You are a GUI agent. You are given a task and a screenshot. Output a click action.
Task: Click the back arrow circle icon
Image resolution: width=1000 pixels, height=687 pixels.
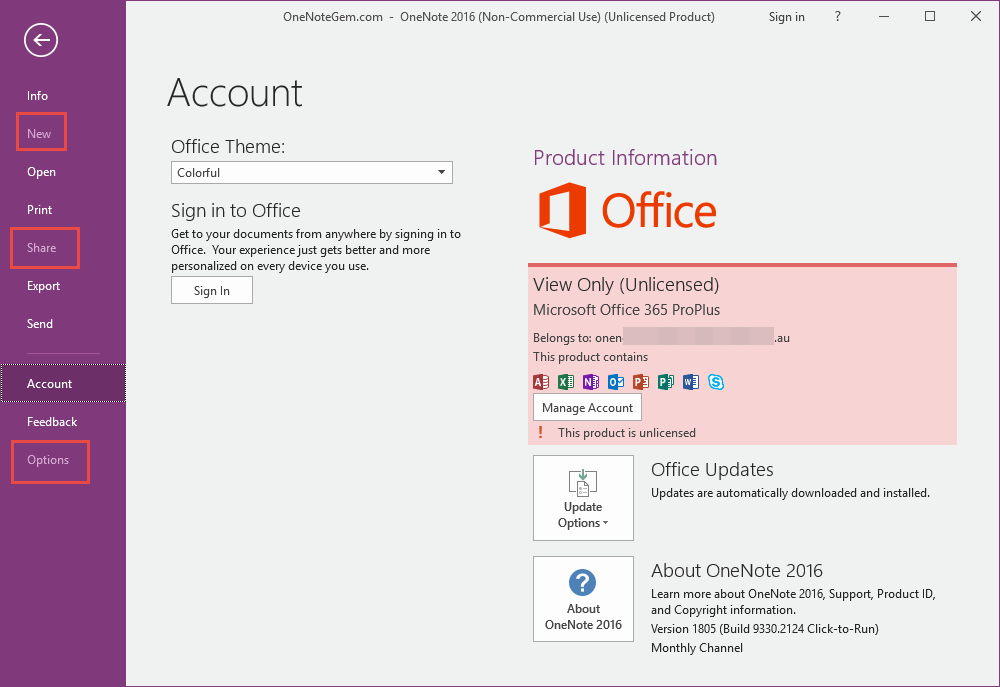coord(41,40)
